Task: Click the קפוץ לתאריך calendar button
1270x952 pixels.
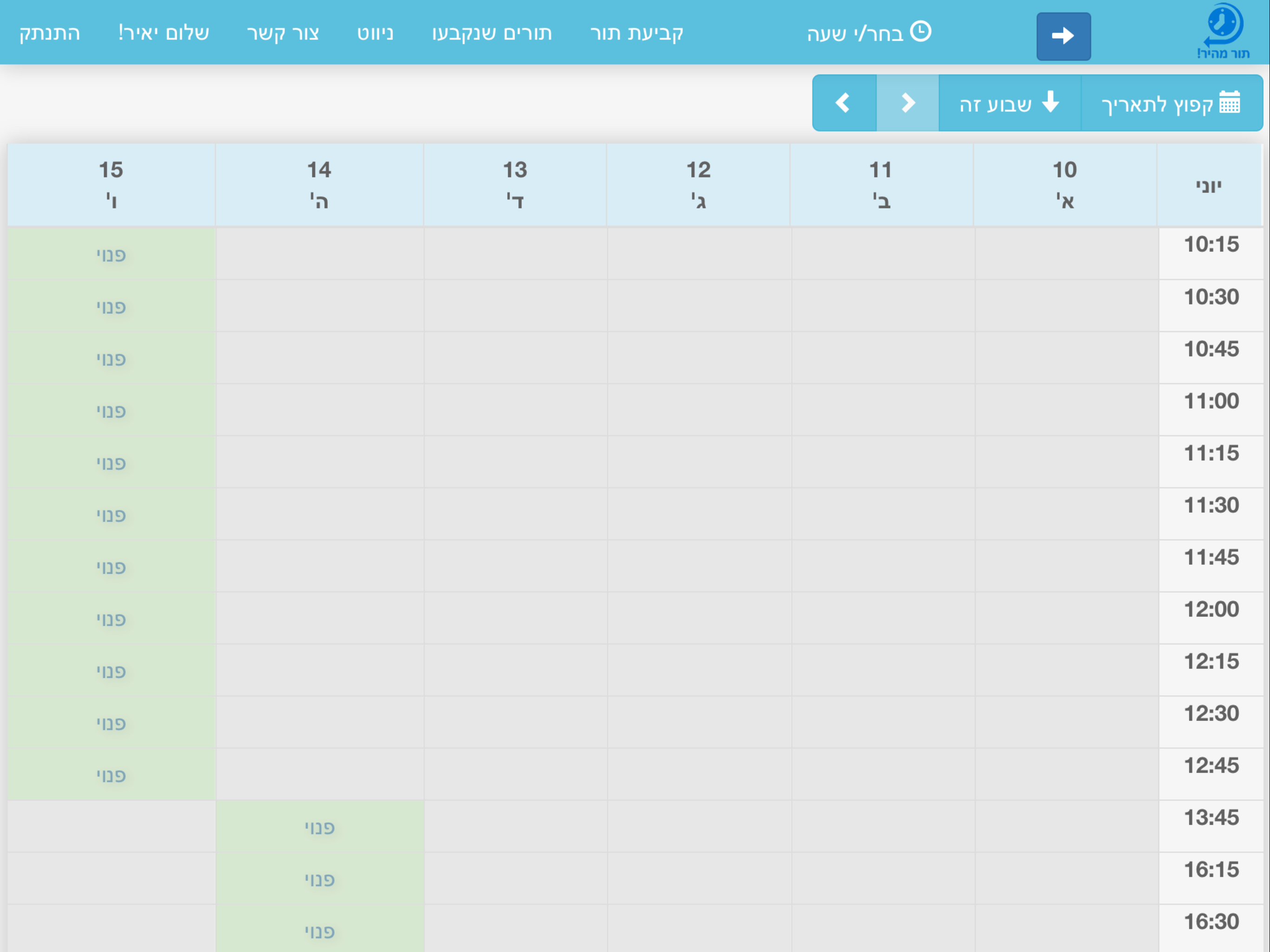Action: [1171, 103]
